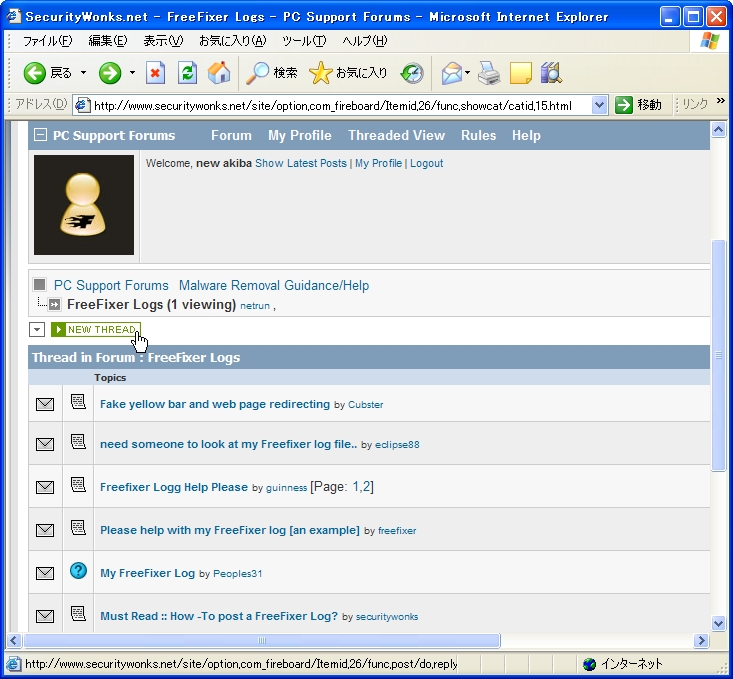Click the gray square beside PC Support Forums breadcrumb
Viewport: 733px width, 679px height.
[x=40, y=284]
